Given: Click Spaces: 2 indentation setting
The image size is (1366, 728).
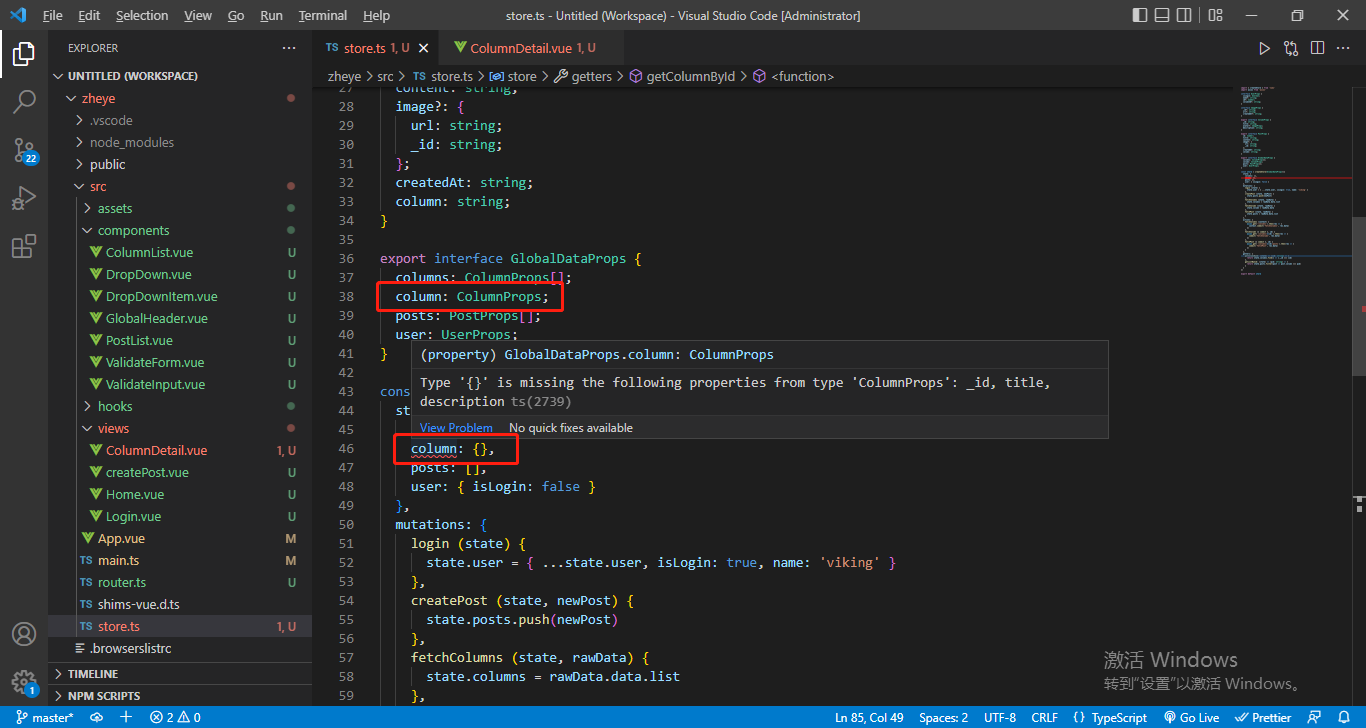Looking at the screenshot, I should [943, 717].
